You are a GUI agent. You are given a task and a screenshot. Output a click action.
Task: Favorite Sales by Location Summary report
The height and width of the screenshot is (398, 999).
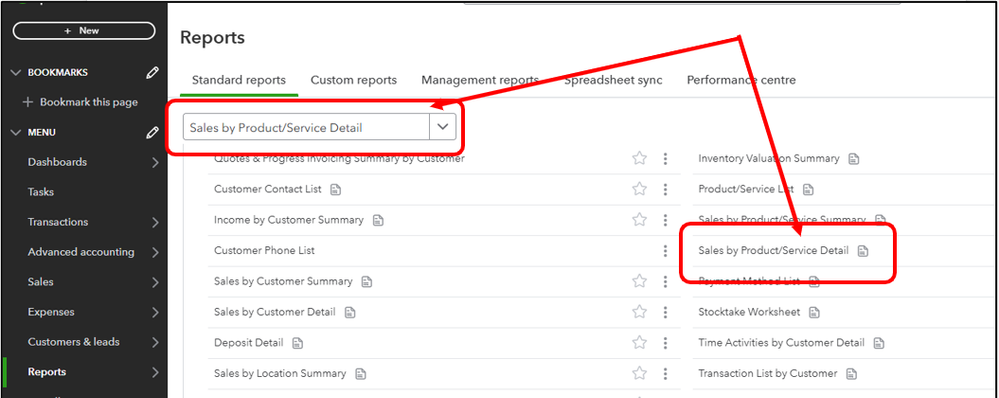click(640, 373)
